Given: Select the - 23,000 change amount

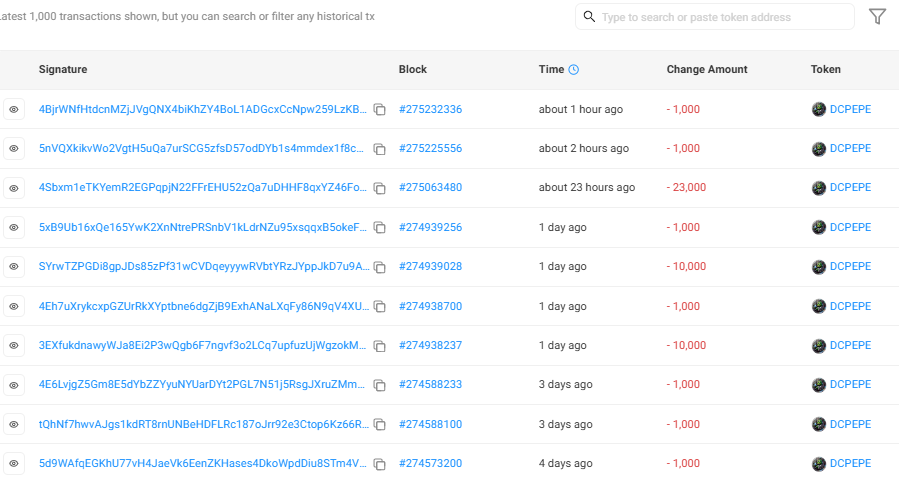Looking at the screenshot, I should pyautogui.click(x=686, y=187).
